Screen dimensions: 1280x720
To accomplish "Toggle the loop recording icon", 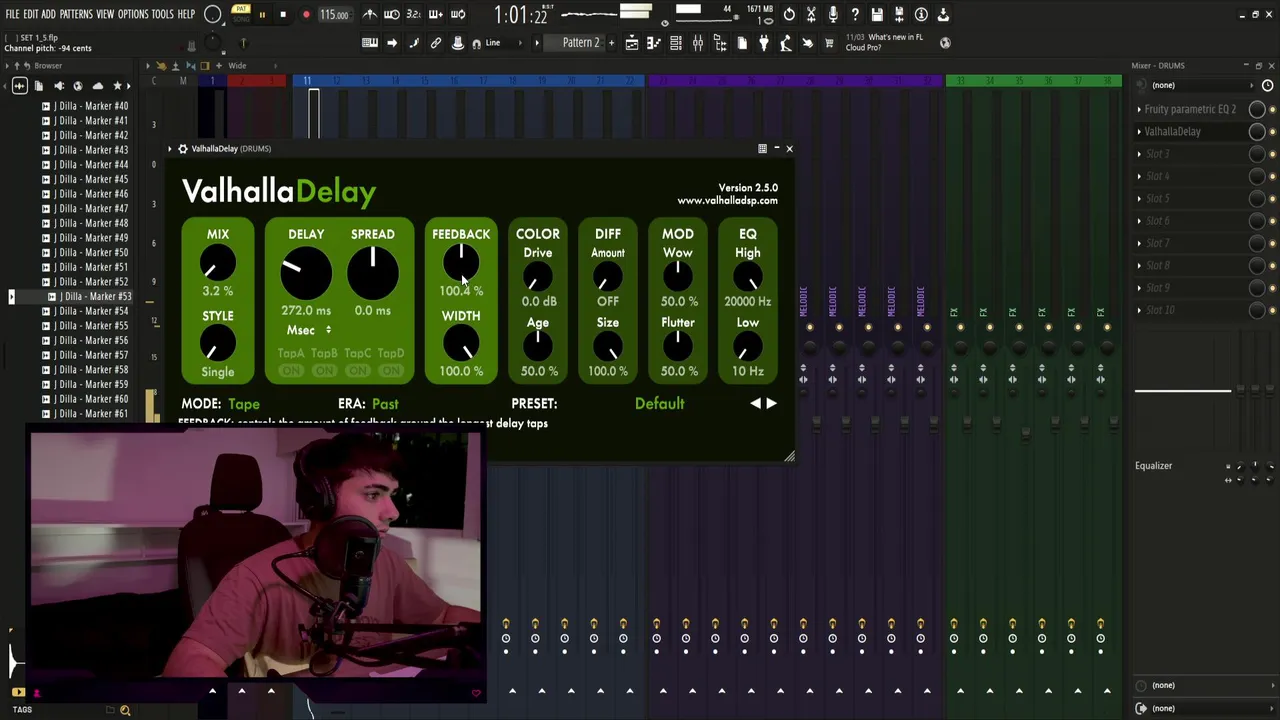I will [458, 15].
